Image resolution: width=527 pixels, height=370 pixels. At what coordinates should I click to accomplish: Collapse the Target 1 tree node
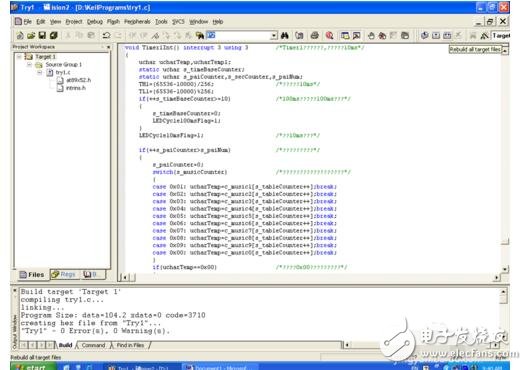point(19,56)
